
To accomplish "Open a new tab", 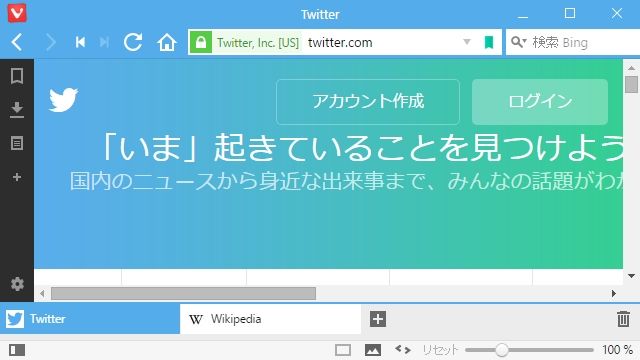I will tap(378, 319).
